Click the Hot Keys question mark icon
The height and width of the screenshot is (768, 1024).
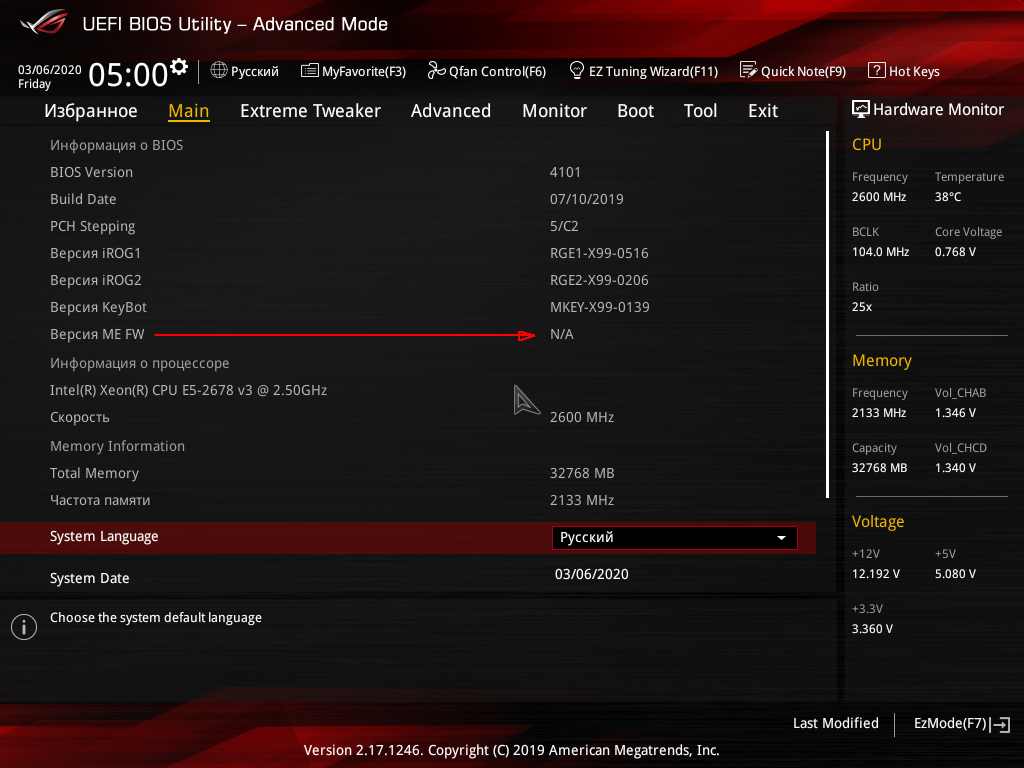(876, 70)
